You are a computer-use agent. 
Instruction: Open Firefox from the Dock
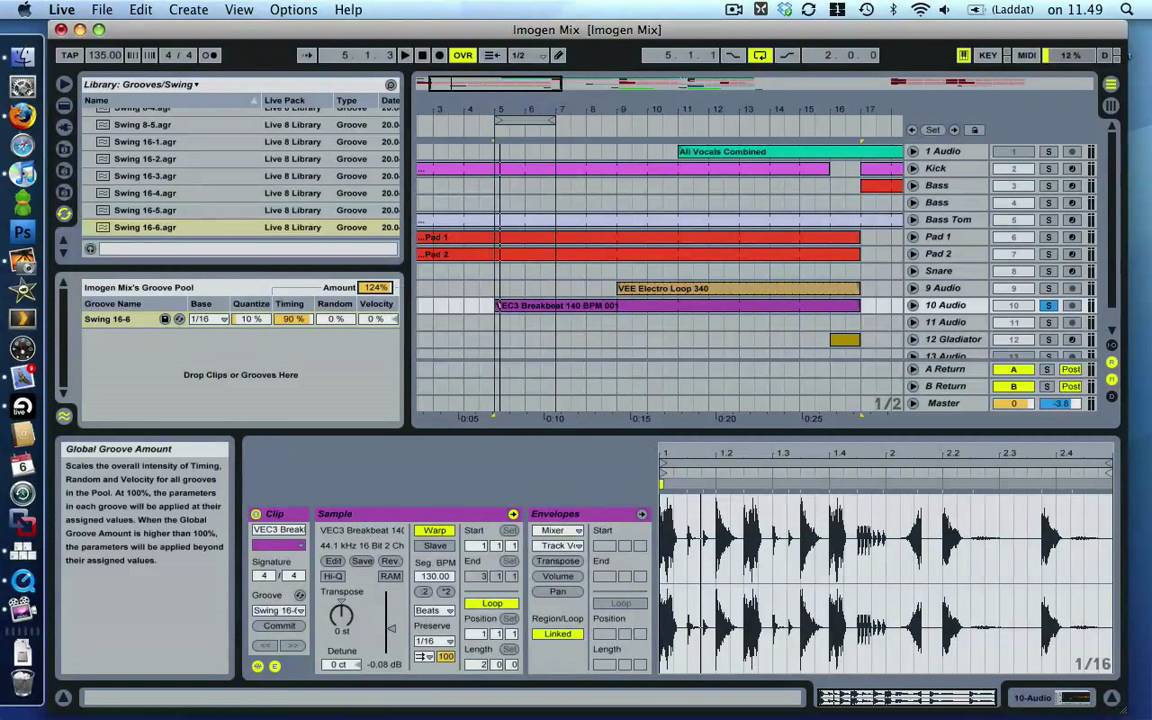tap(22, 115)
